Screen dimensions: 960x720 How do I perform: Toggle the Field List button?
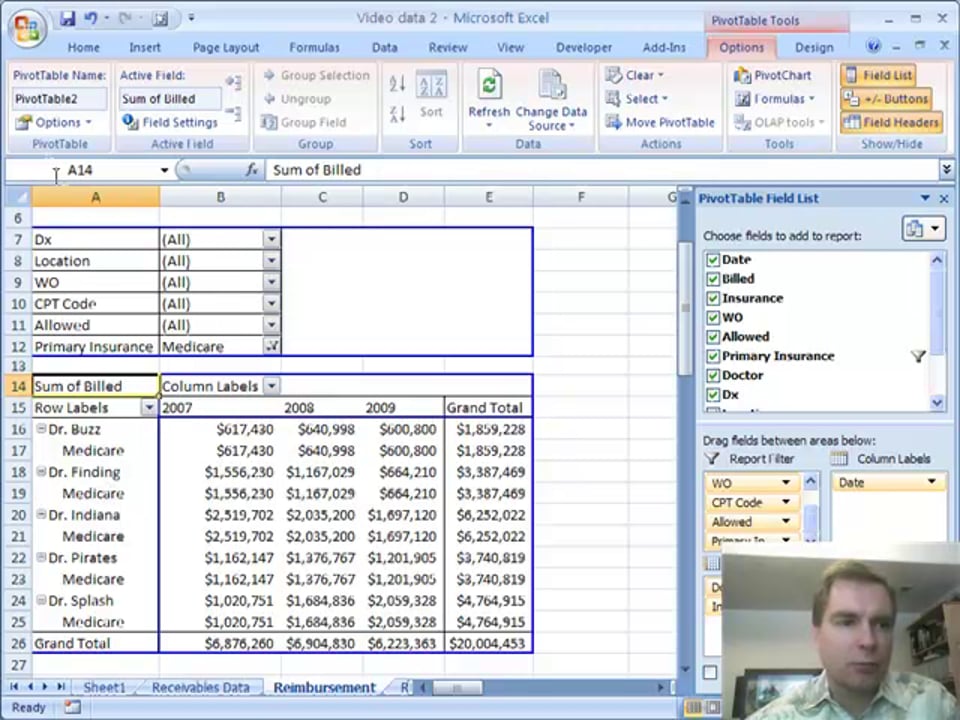[878, 75]
